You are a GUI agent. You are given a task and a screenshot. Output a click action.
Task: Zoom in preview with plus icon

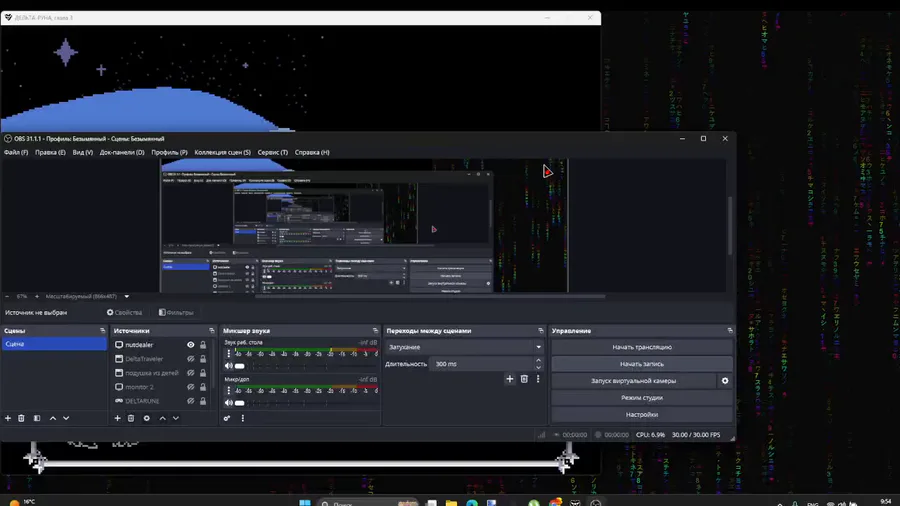pyautogui.click(x=37, y=297)
